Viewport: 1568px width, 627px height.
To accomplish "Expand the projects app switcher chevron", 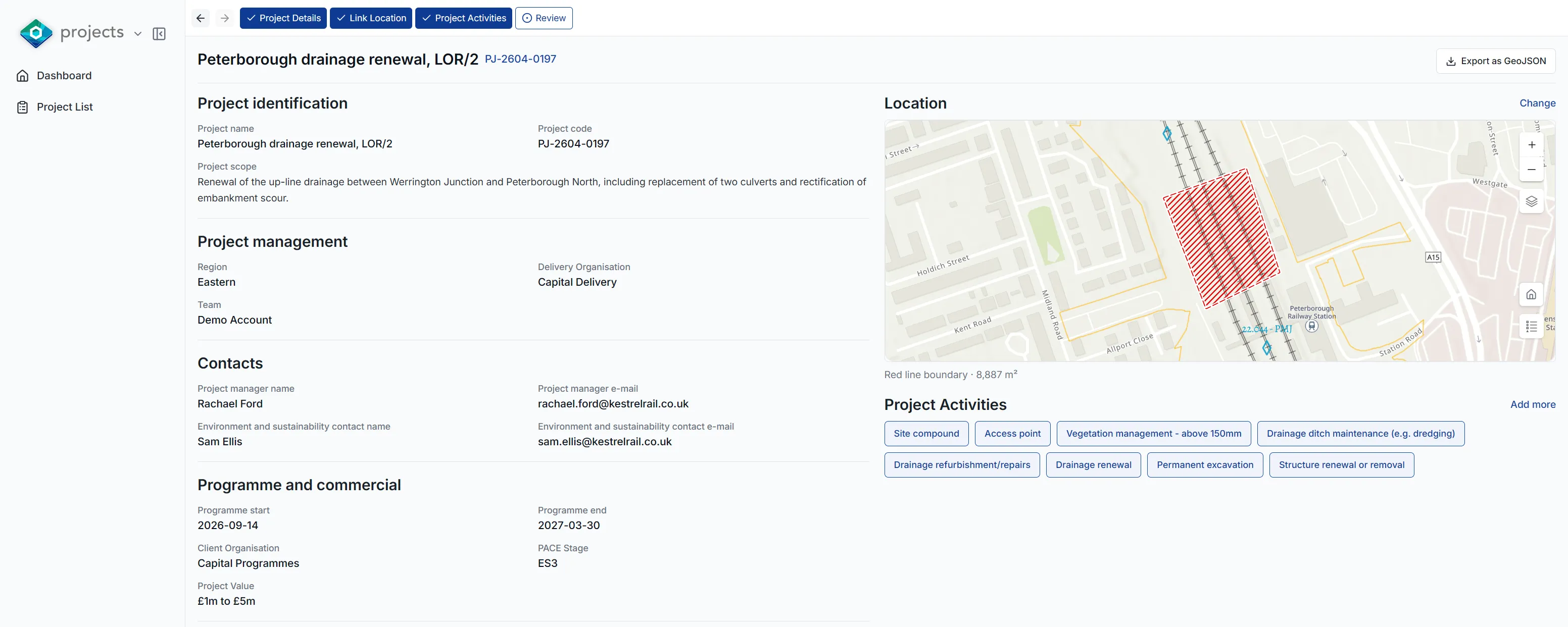I will point(138,34).
